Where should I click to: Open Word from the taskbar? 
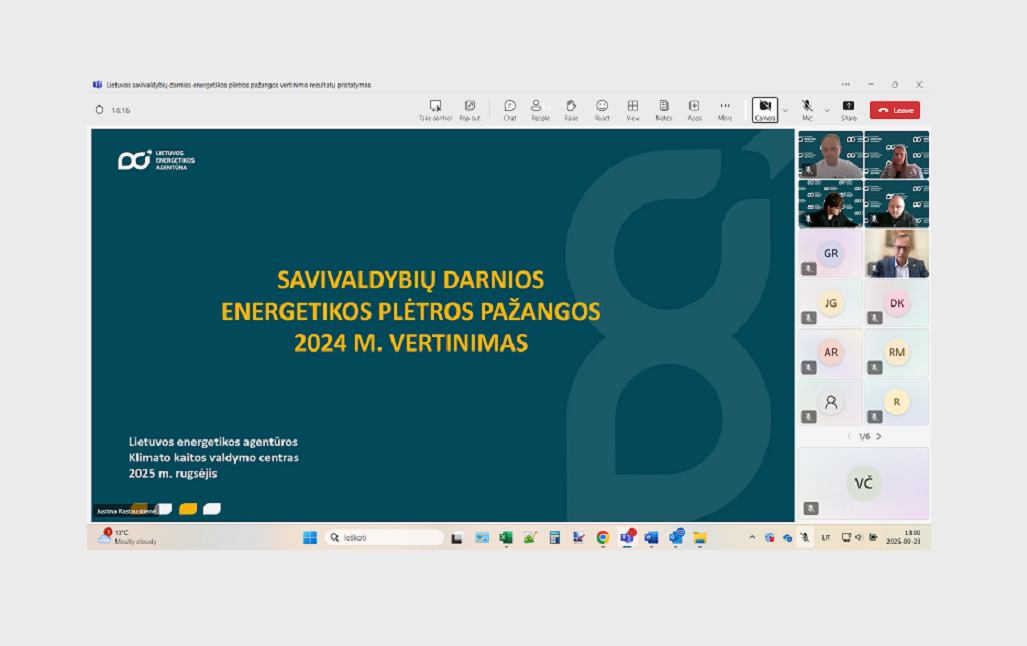click(651, 538)
